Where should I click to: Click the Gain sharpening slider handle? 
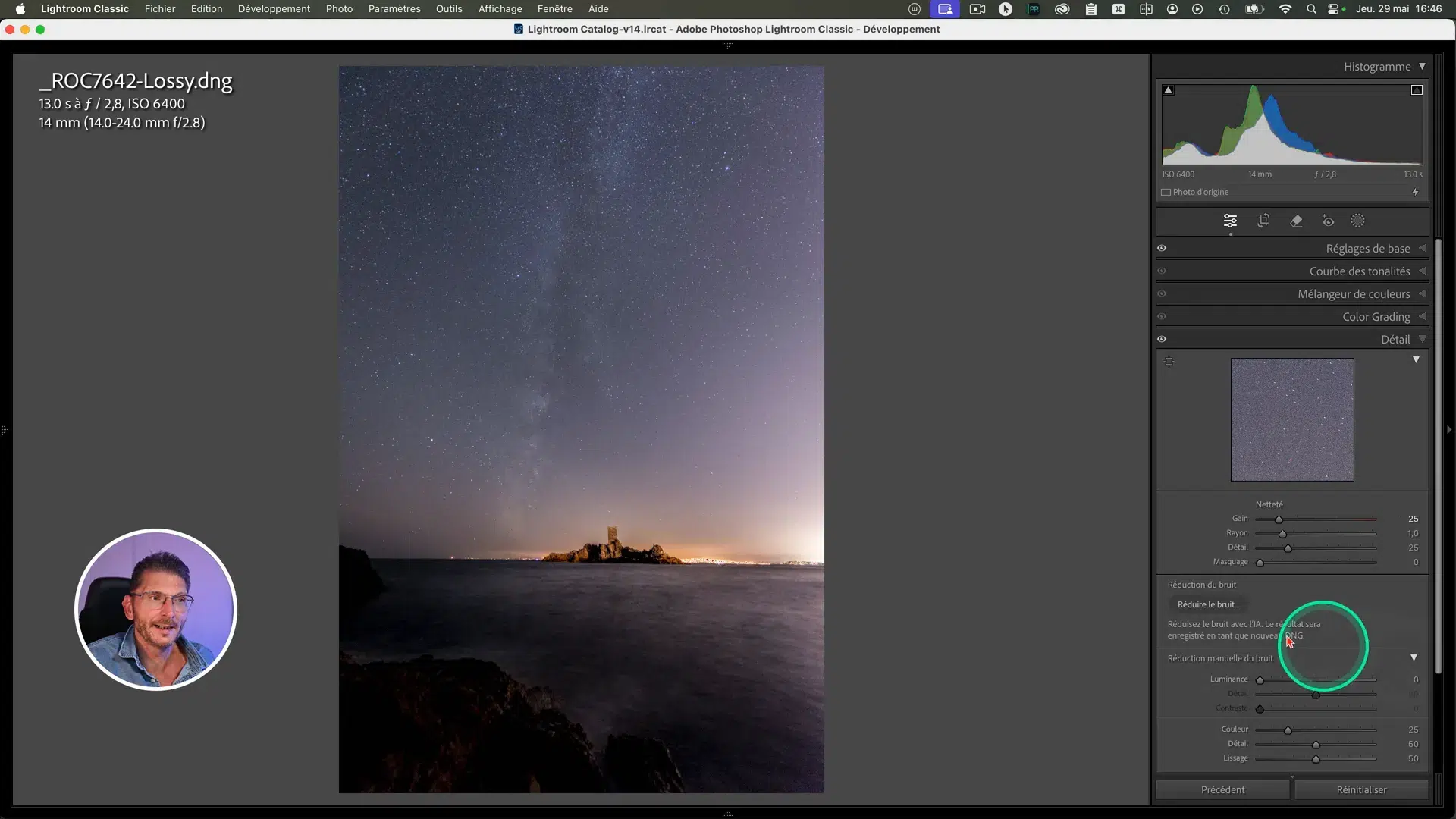pyautogui.click(x=1279, y=519)
